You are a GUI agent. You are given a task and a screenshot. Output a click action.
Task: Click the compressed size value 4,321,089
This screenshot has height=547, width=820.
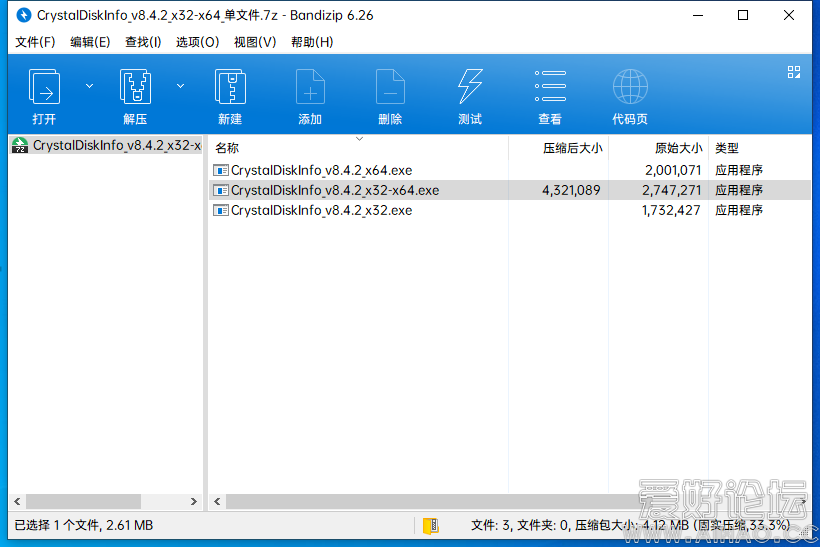click(x=571, y=190)
